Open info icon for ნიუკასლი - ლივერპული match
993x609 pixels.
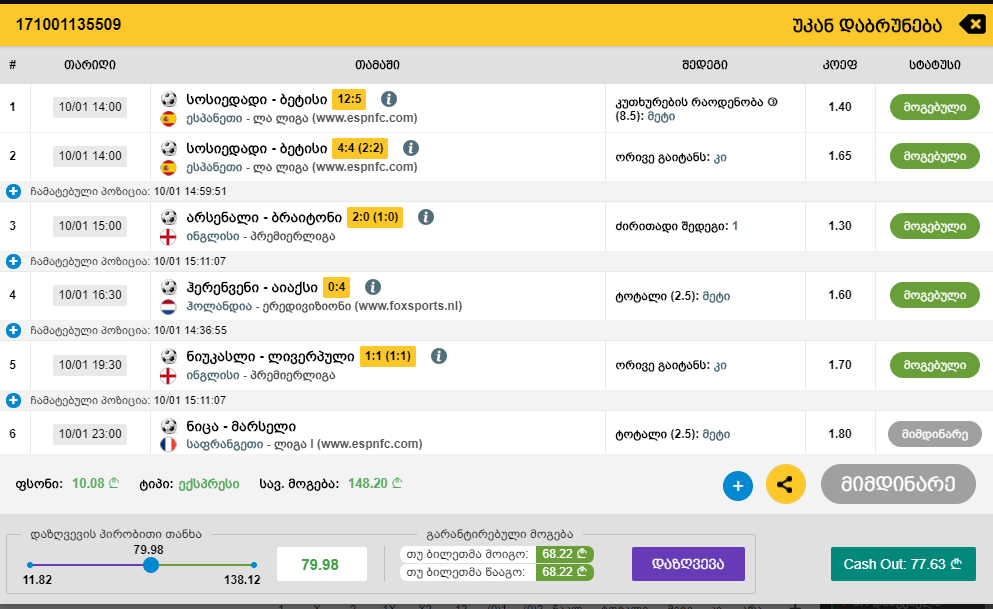[439, 356]
